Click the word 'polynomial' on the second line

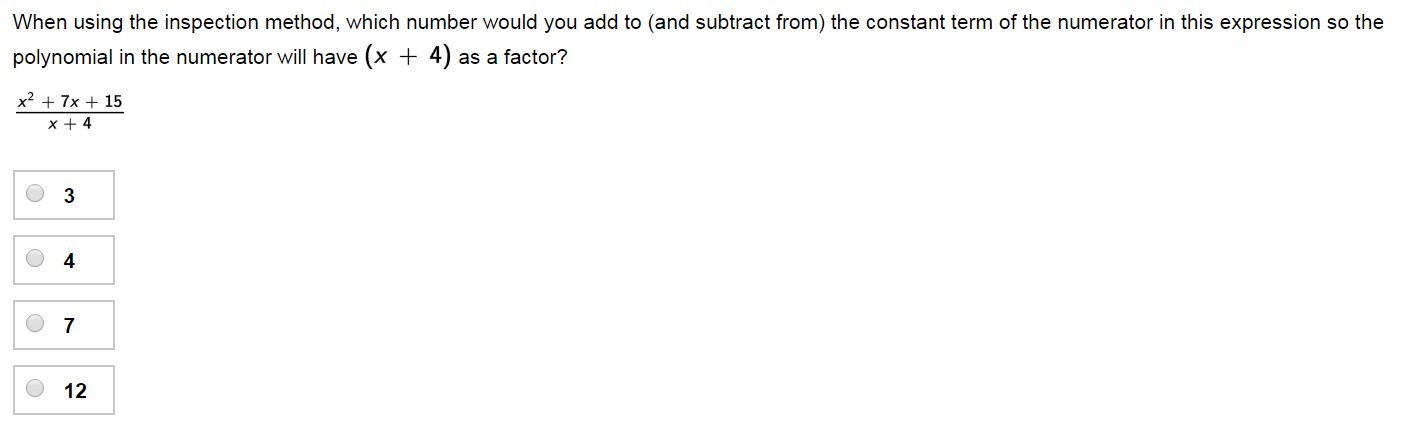pos(62,58)
